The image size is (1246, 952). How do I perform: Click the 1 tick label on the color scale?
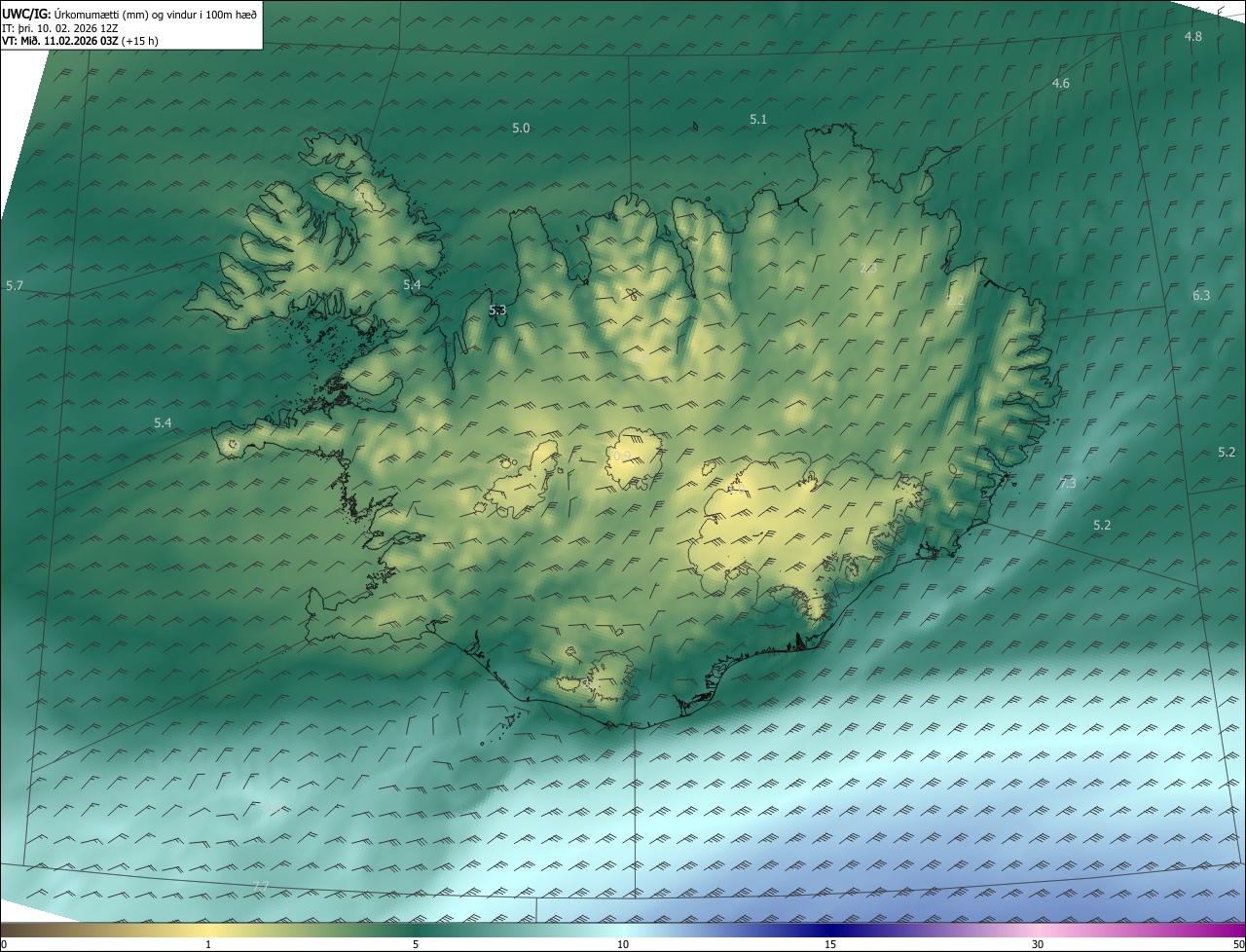pos(208,944)
